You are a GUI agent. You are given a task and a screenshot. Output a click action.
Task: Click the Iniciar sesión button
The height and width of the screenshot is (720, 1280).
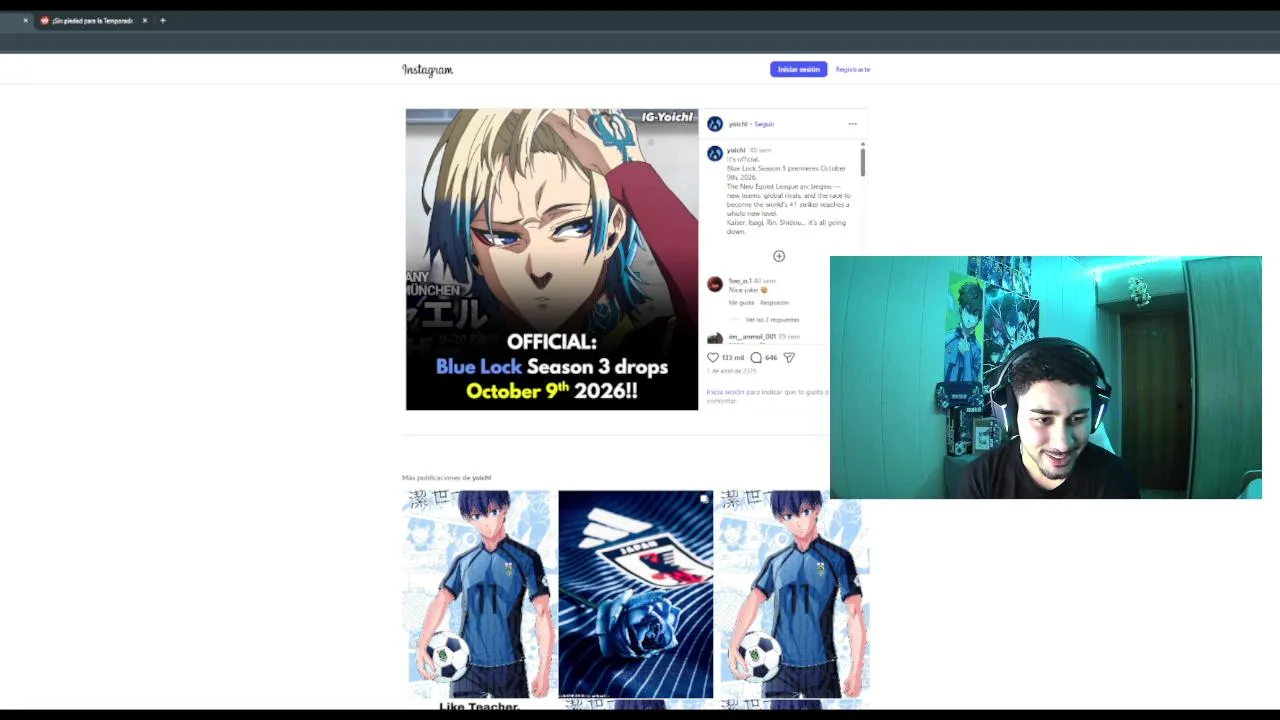tap(798, 69)
